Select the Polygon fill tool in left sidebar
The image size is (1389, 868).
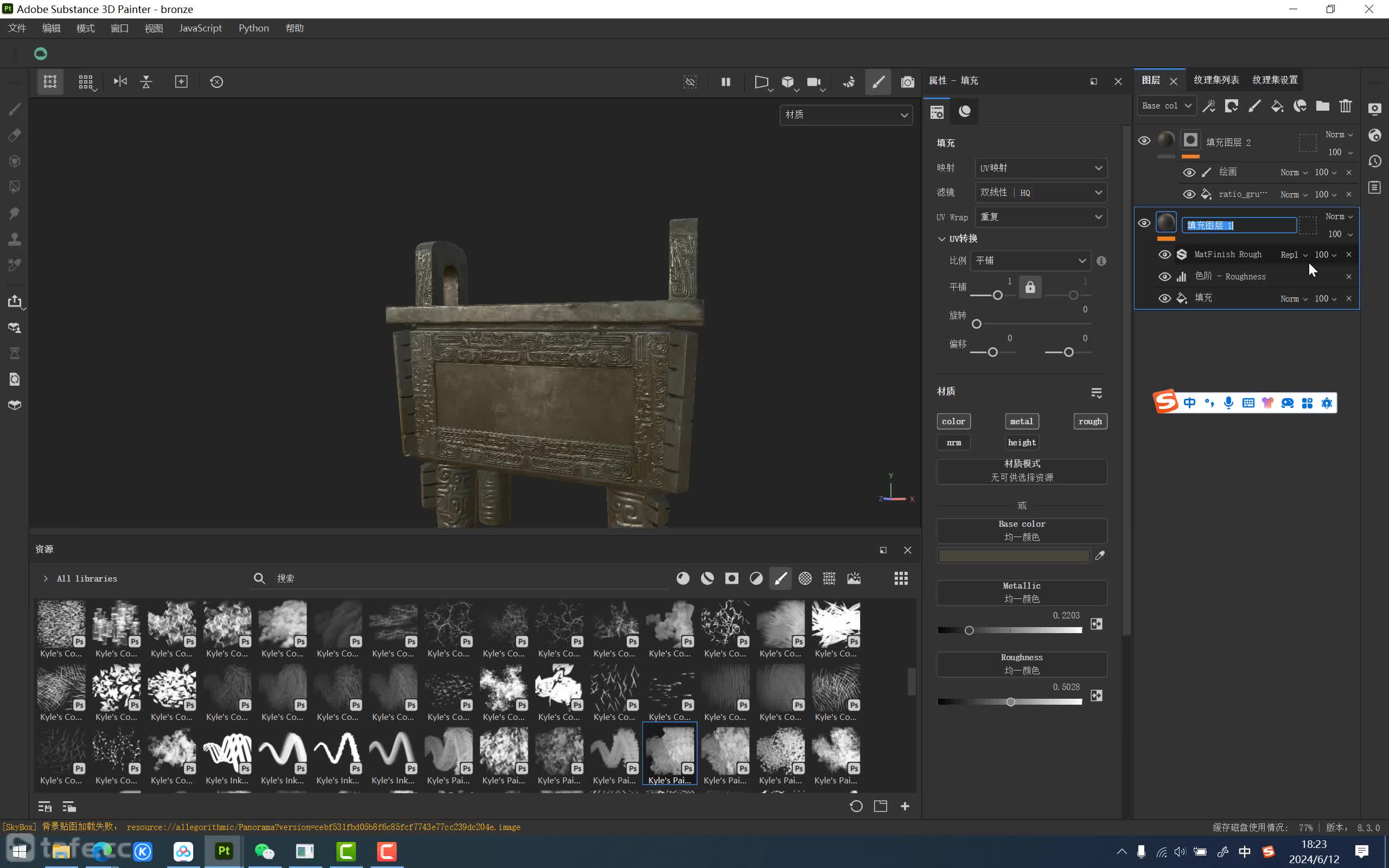[x=15, y=187]
